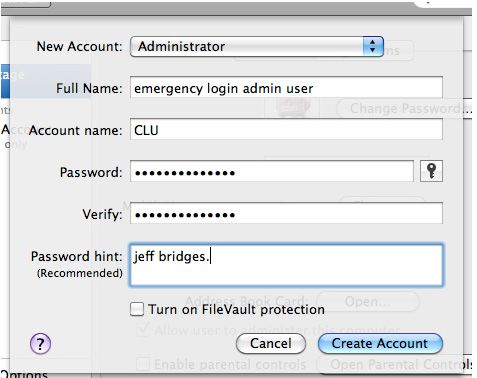Place the cursor in the Password hint box

tap(286, 265)
